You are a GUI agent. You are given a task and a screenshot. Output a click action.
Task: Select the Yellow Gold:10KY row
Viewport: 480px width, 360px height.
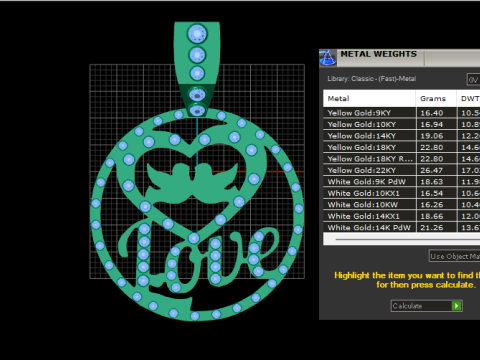[x=401, y=124]
